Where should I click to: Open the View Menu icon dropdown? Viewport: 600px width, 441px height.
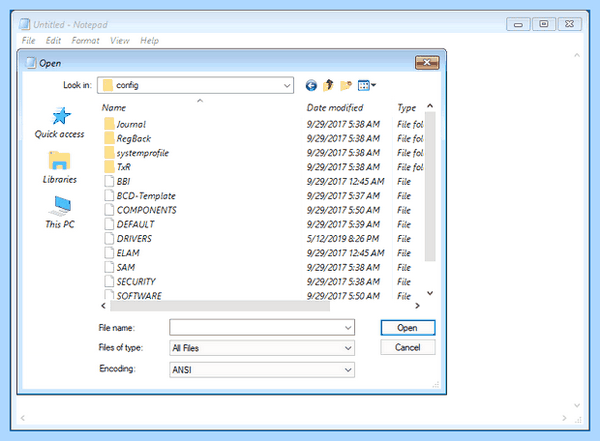367,85
